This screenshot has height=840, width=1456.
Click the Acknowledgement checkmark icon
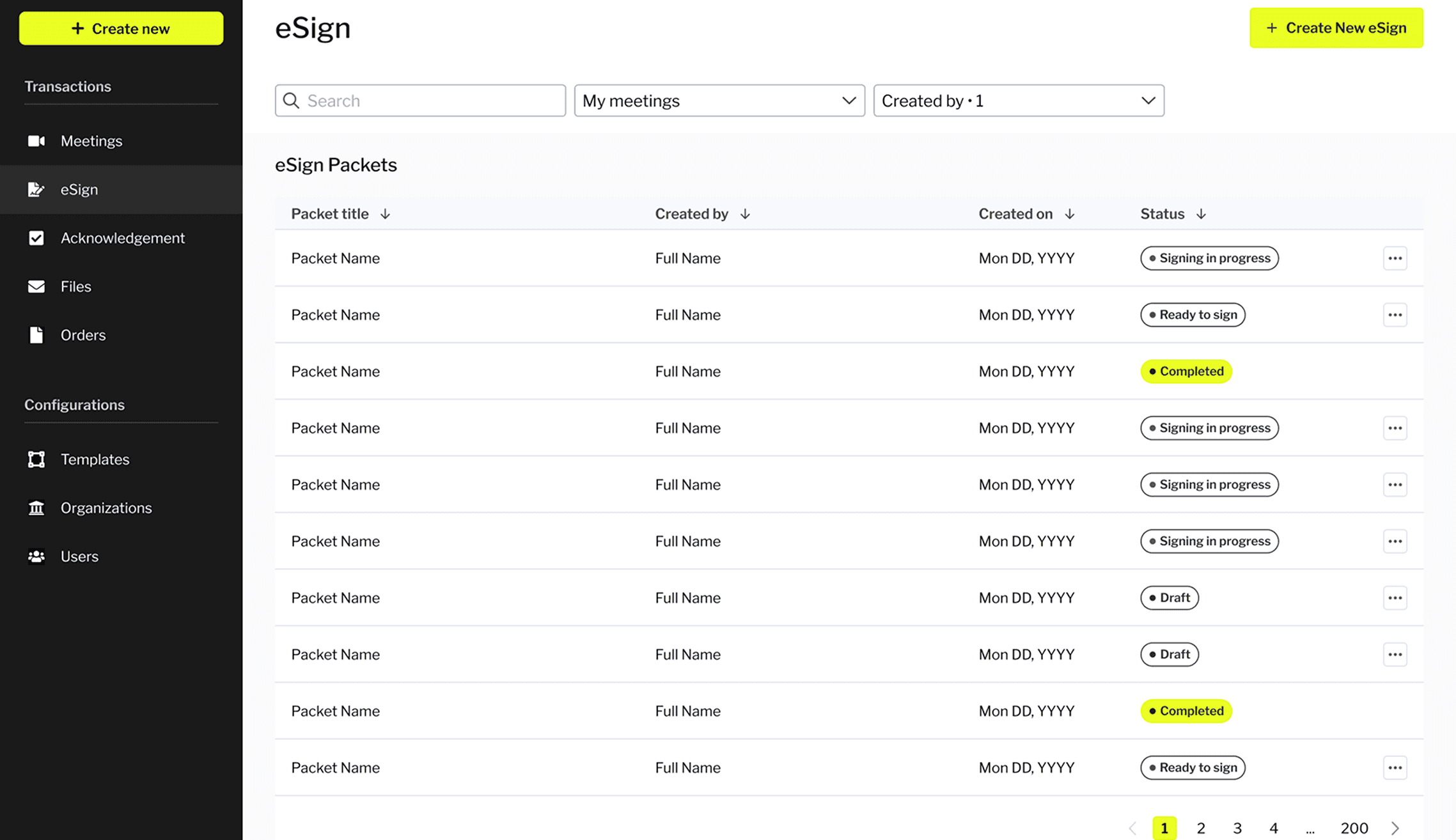click(x=36, y=238)
